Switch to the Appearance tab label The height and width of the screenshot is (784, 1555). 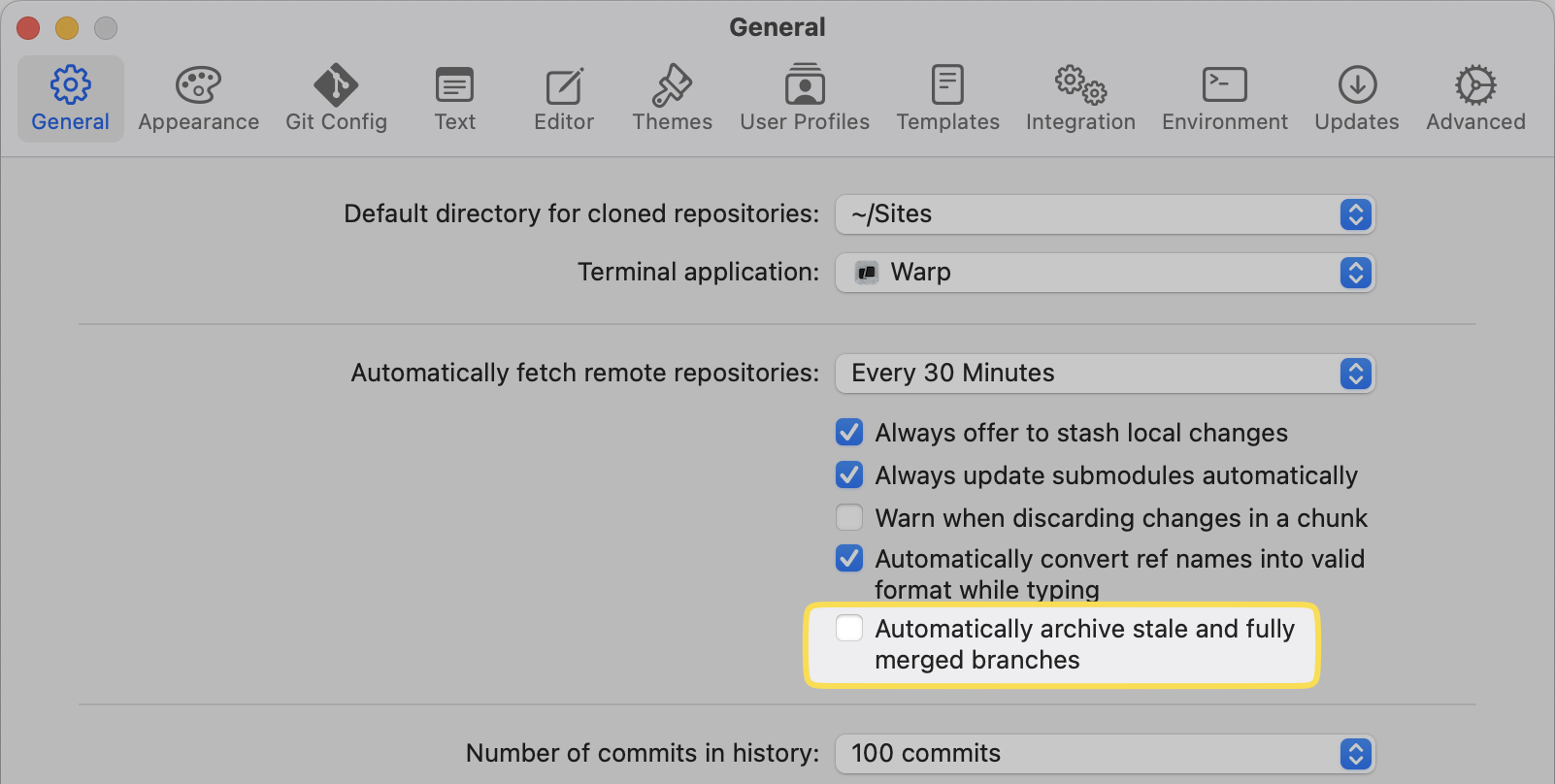(198, 122)
